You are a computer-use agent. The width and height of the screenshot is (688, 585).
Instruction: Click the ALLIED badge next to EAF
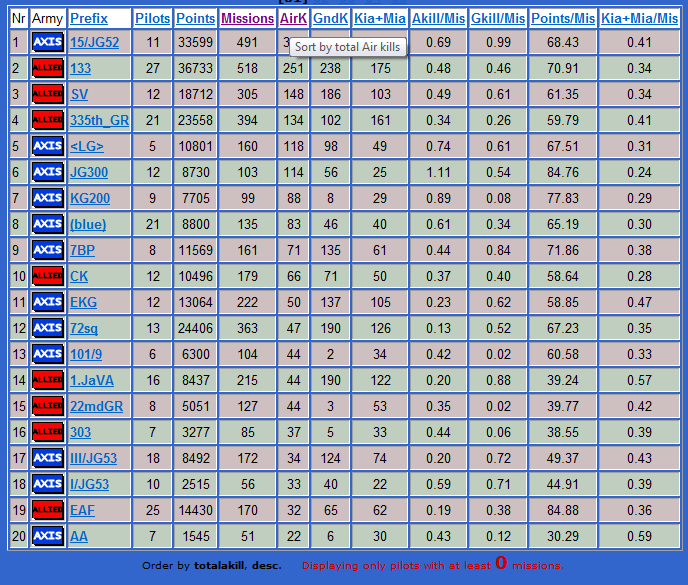(x=48, y=510)
